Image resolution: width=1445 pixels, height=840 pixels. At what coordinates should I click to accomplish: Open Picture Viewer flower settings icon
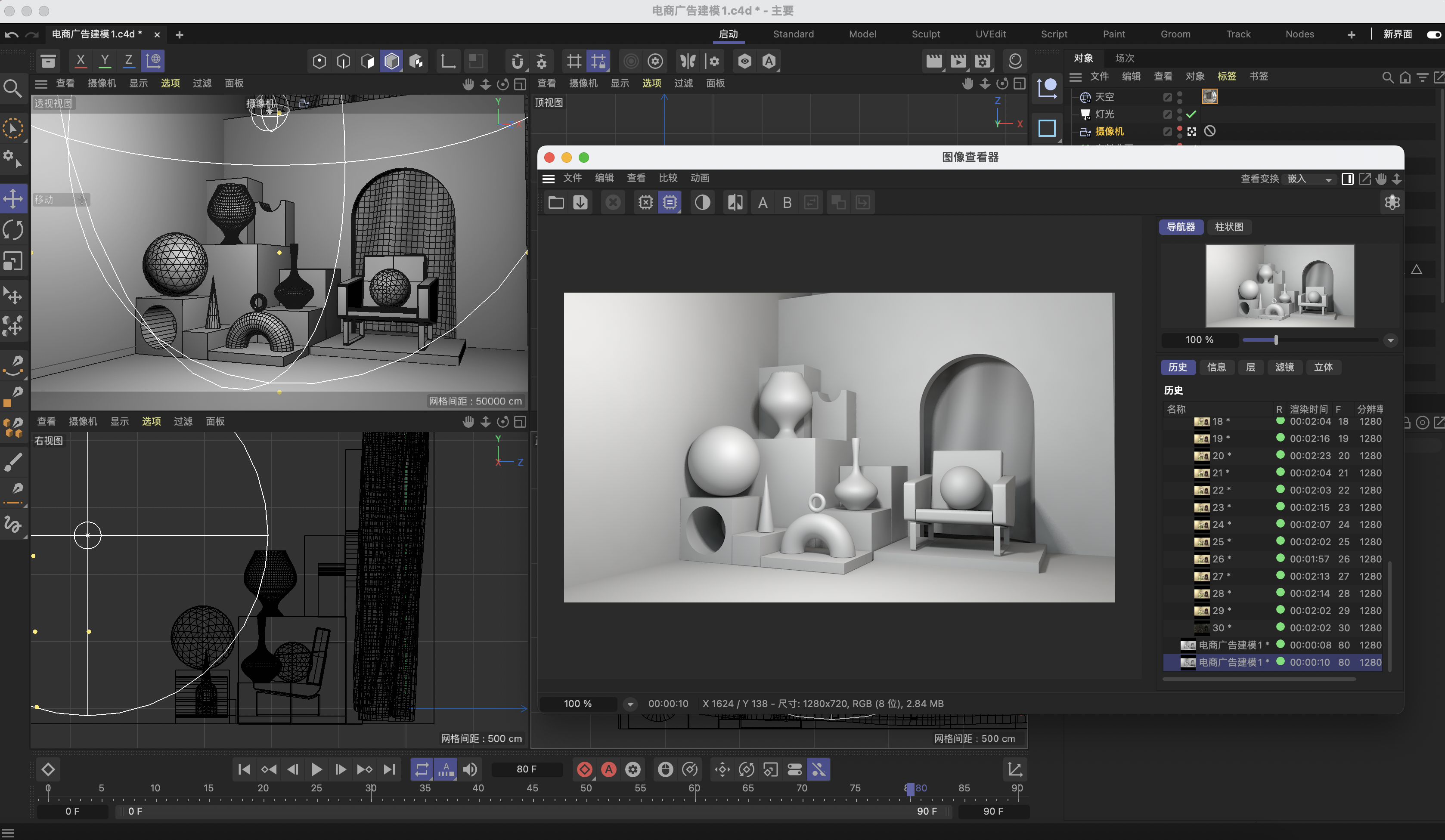tap(1392, 202)
